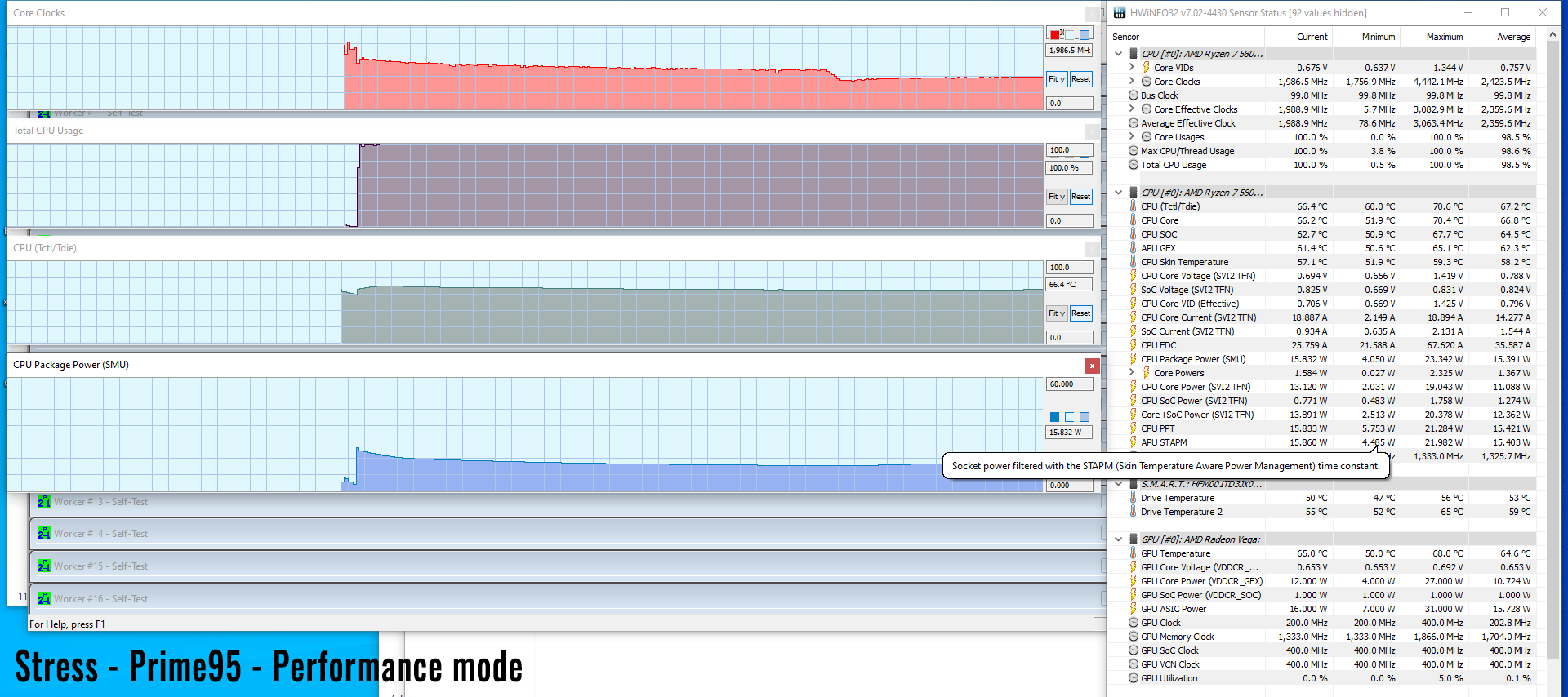Screen dimensions: 1568x697
Task: Click clock icon next to Core Clocks
Action: (1147, 82)
